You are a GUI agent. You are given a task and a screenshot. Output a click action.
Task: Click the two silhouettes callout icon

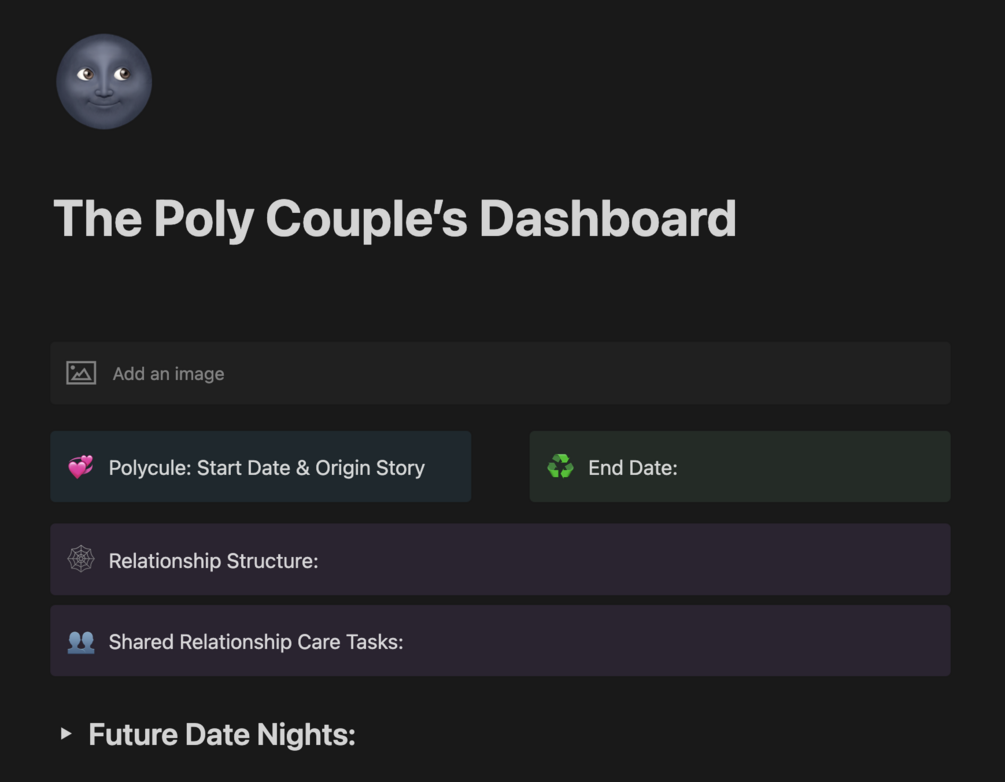point(81,641)
